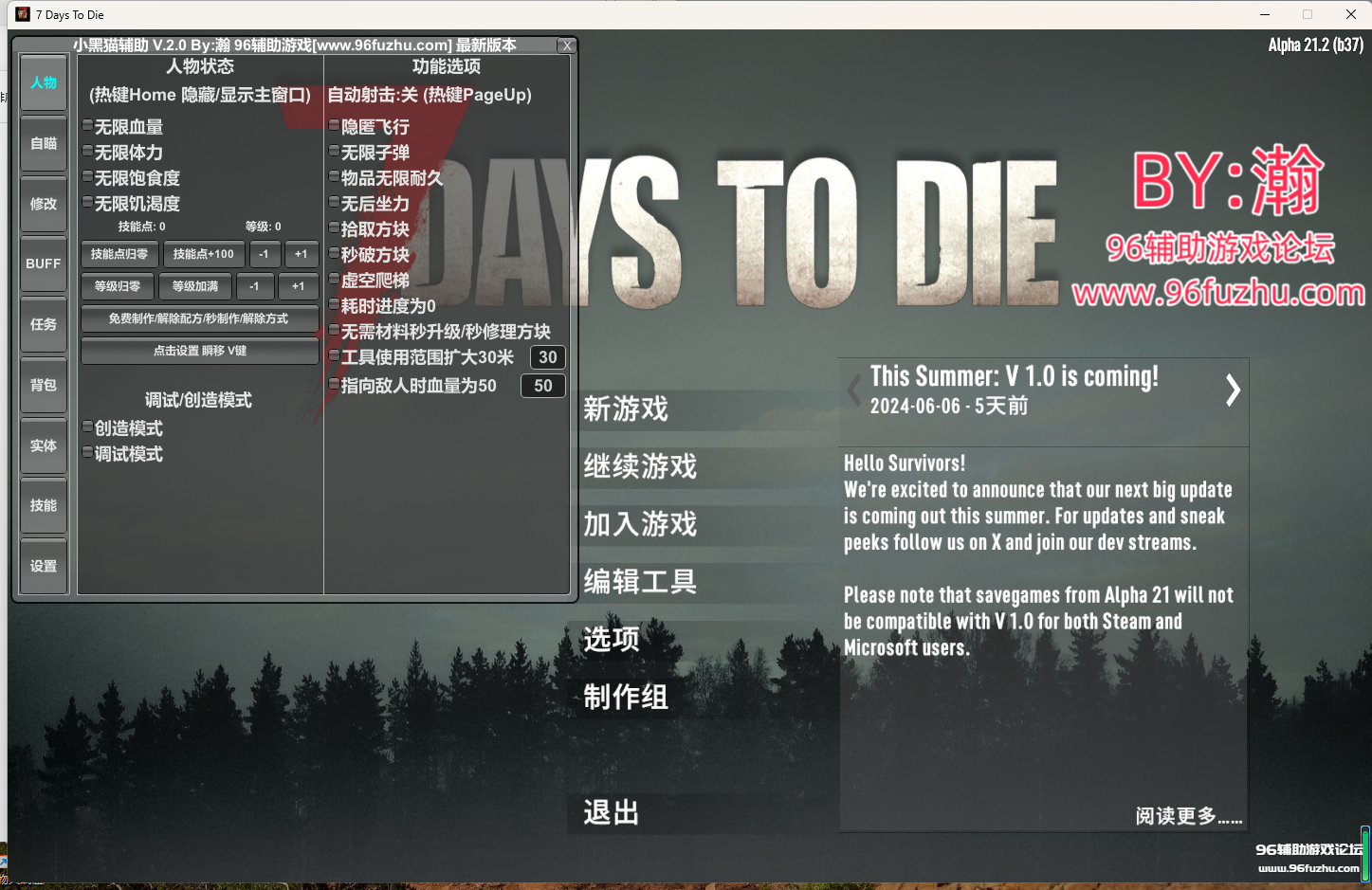Turn on 创造模式 checkbox
The width and height of the screenshot is (1372, 890).
(88, 427)
